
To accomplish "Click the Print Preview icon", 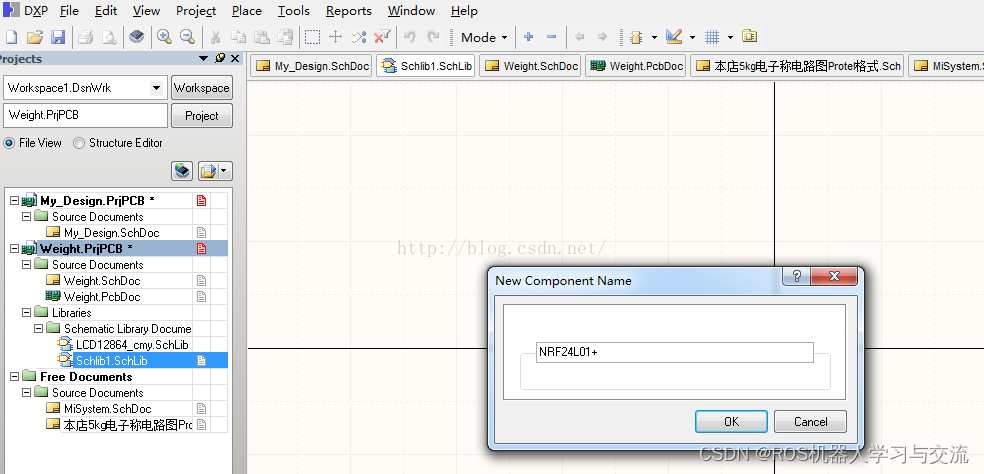I will tap(109, 37).
